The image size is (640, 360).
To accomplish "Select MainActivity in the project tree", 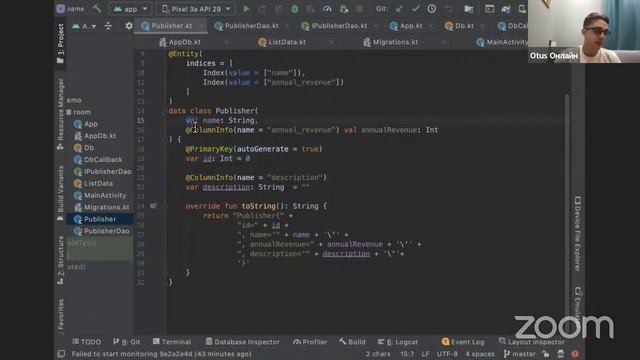I will coord(100,195).
